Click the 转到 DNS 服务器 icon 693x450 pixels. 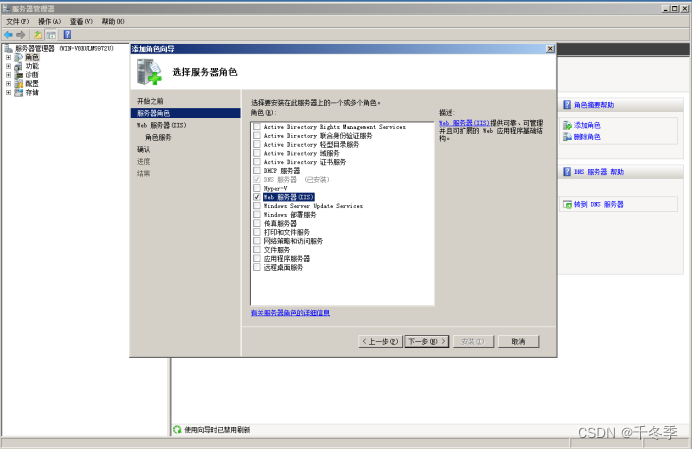click(567, 204)
